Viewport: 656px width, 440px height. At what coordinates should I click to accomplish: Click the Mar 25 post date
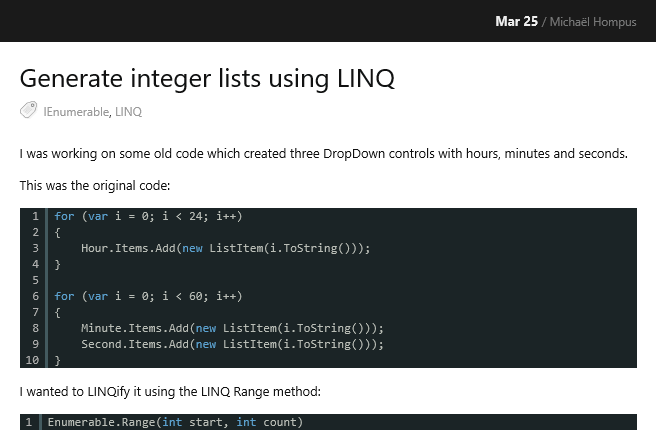[516, 21]
